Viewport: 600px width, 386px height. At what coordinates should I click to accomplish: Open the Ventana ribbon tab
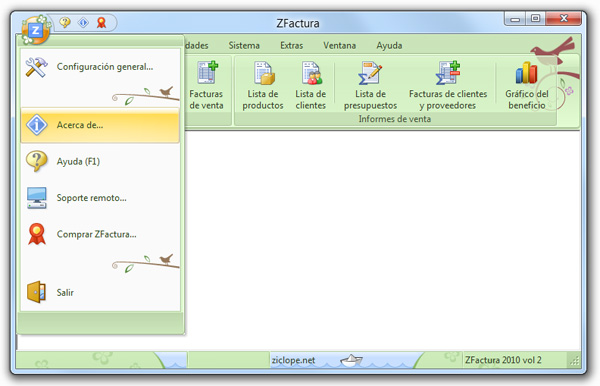[339, 46]
